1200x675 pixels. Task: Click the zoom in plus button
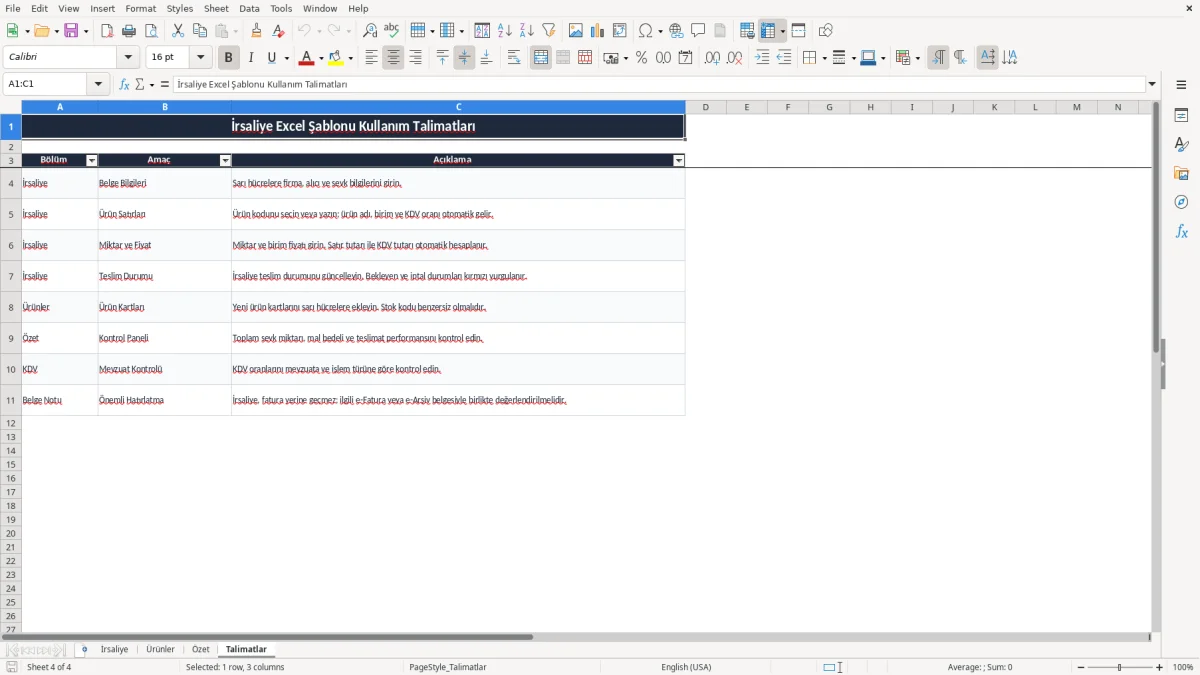(1159, 667)
